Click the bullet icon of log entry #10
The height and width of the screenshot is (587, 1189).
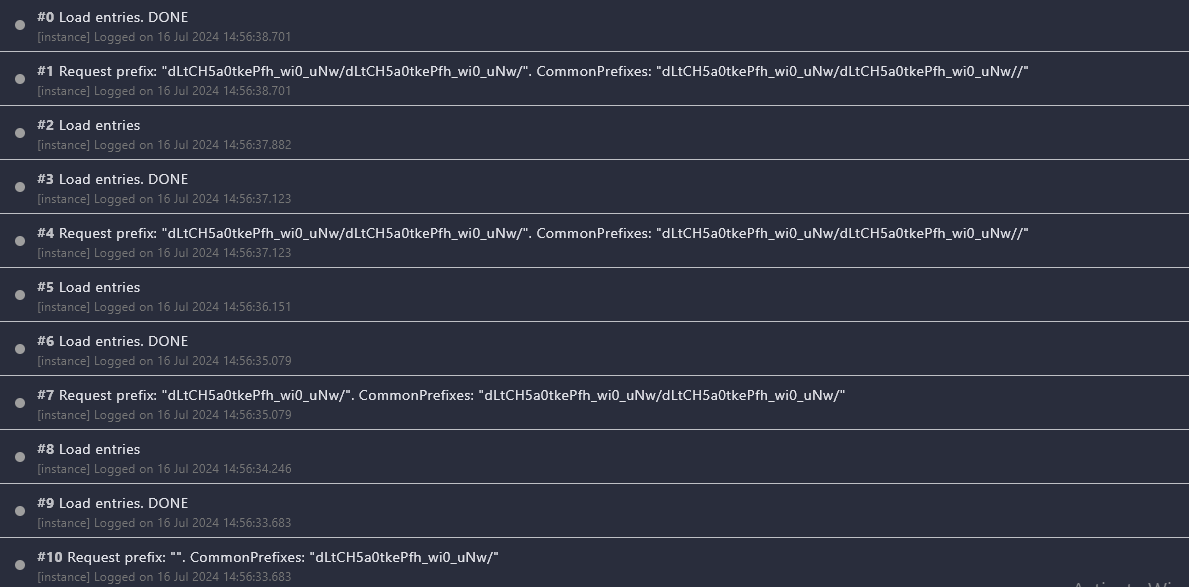[x=20, y=565]
